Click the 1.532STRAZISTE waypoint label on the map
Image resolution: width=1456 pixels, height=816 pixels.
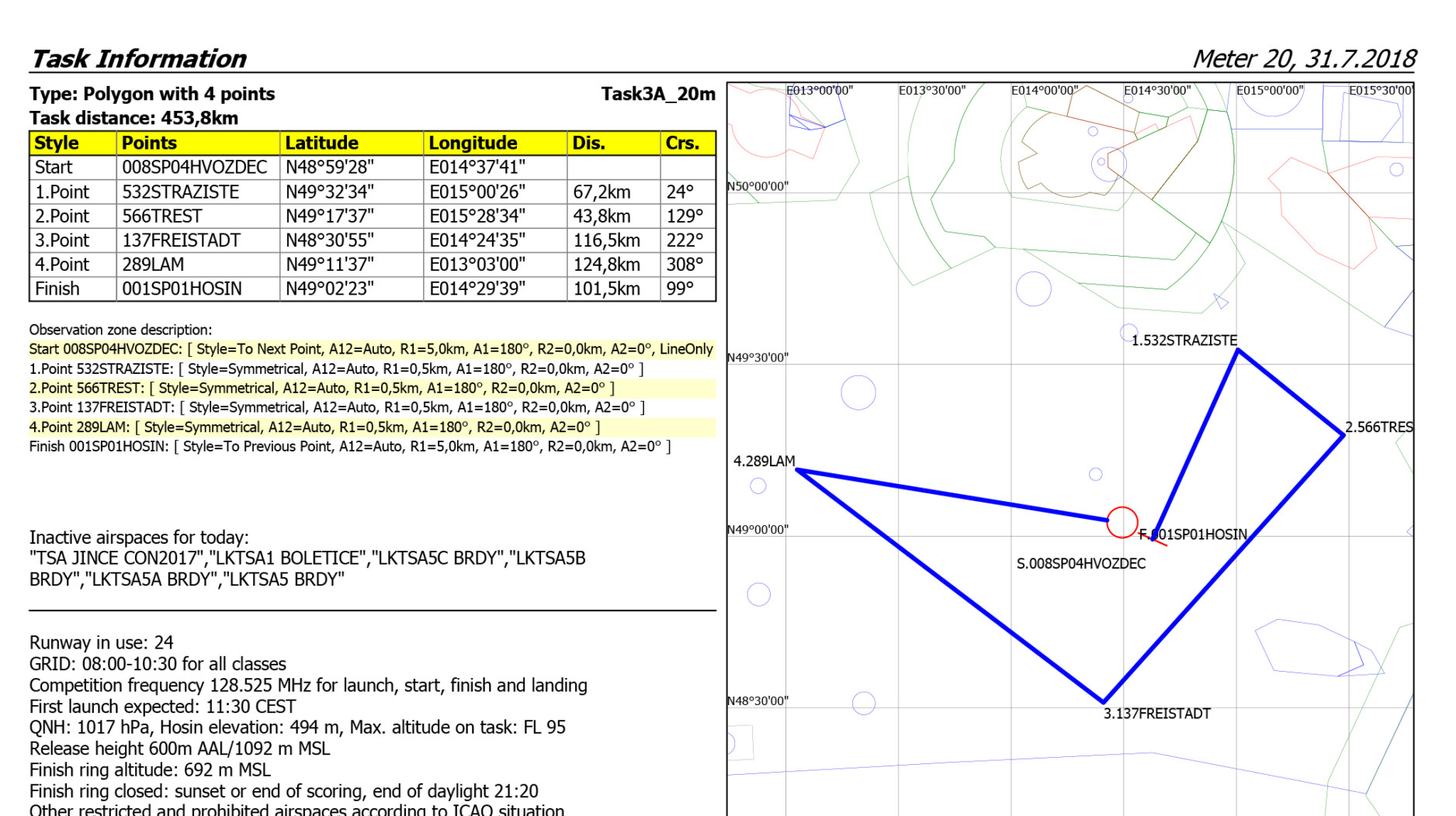pos(1184,341)
